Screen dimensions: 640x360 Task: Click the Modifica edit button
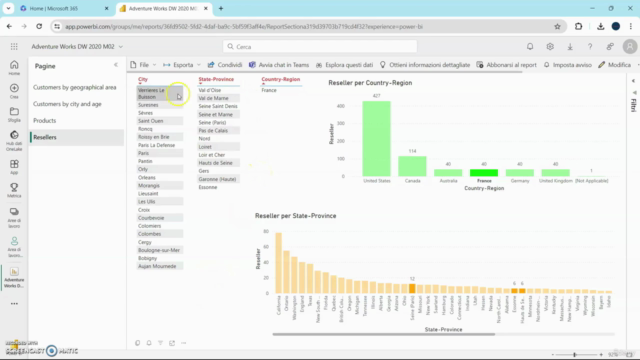tap(615, 65)
